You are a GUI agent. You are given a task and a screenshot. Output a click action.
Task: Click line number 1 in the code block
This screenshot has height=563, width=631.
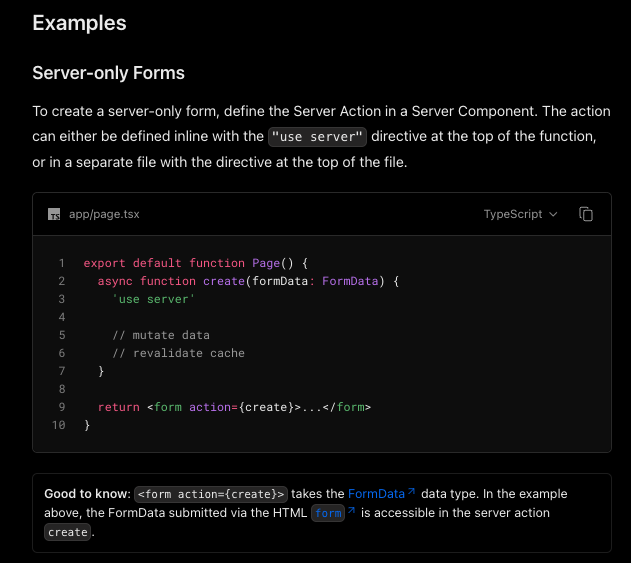click(x=61, y=264)
